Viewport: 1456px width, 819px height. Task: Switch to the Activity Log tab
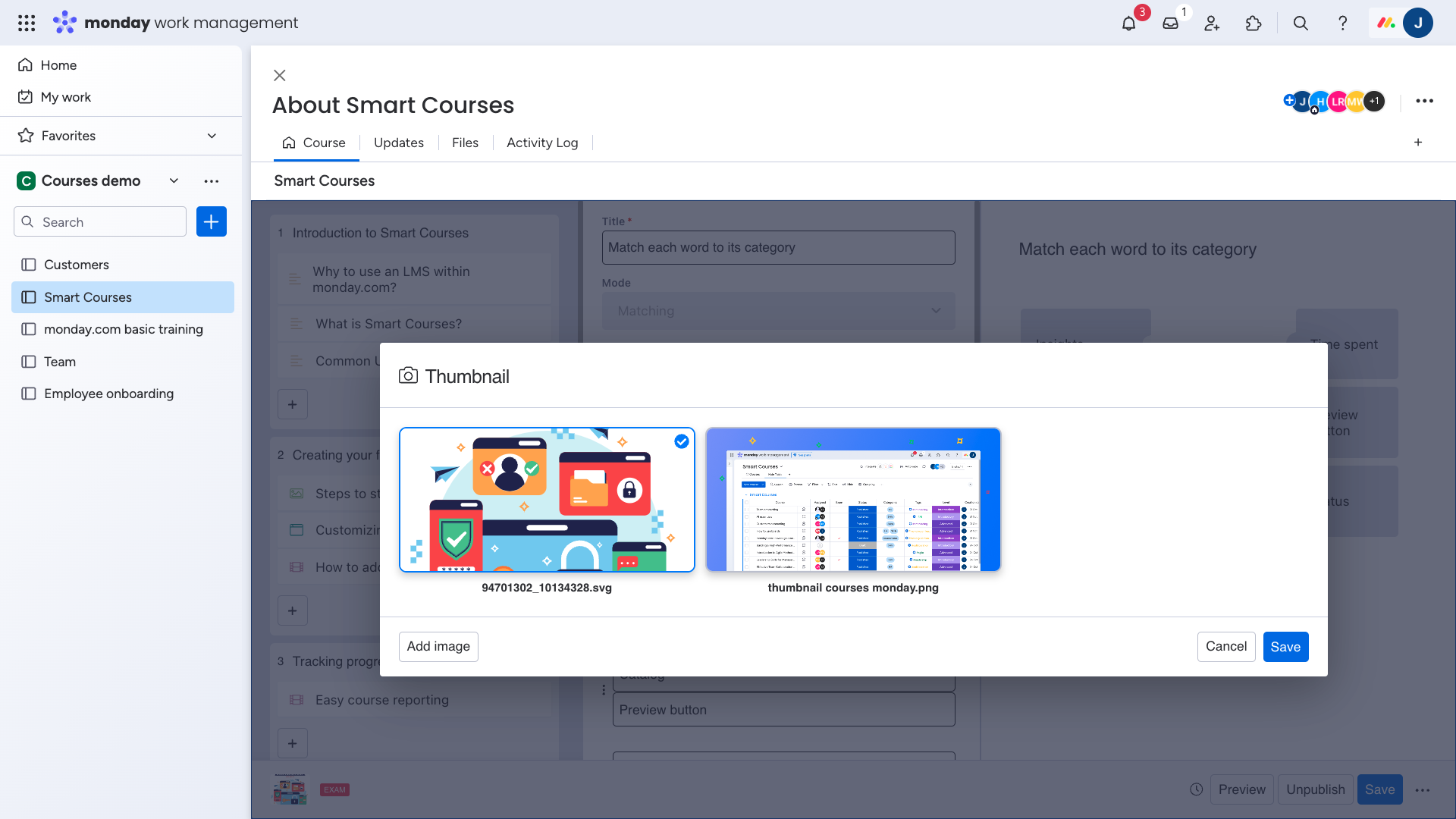pyautogui.click(x=542, y=143)
